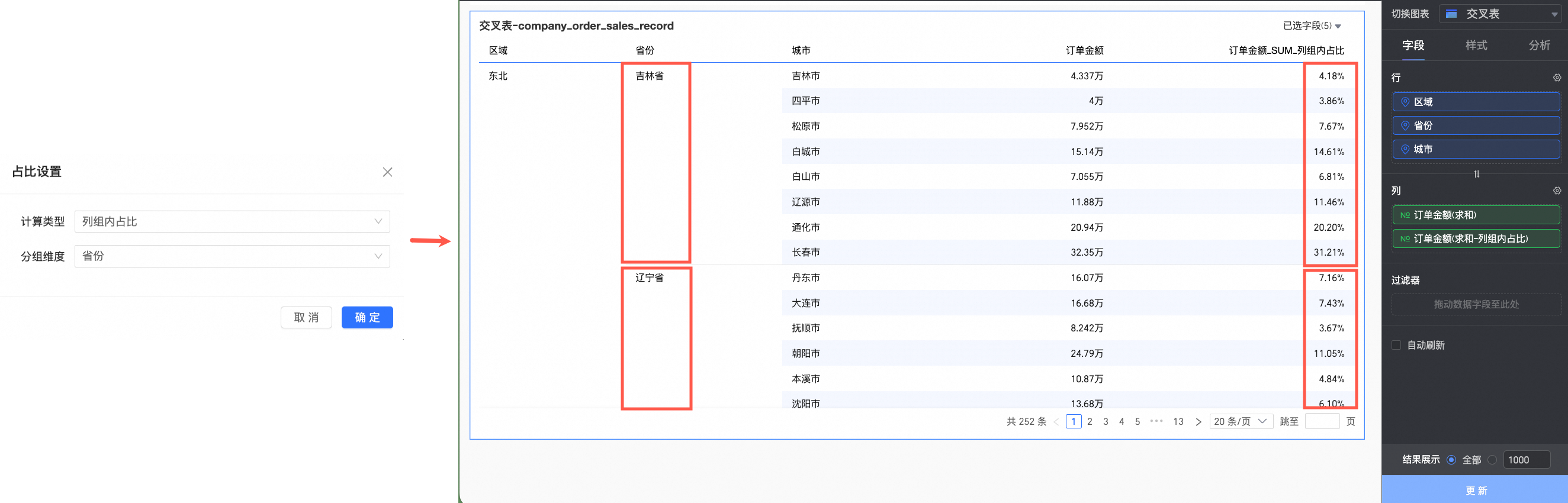
Task: Select the 东北 region cell
Action: coord(498,76)
